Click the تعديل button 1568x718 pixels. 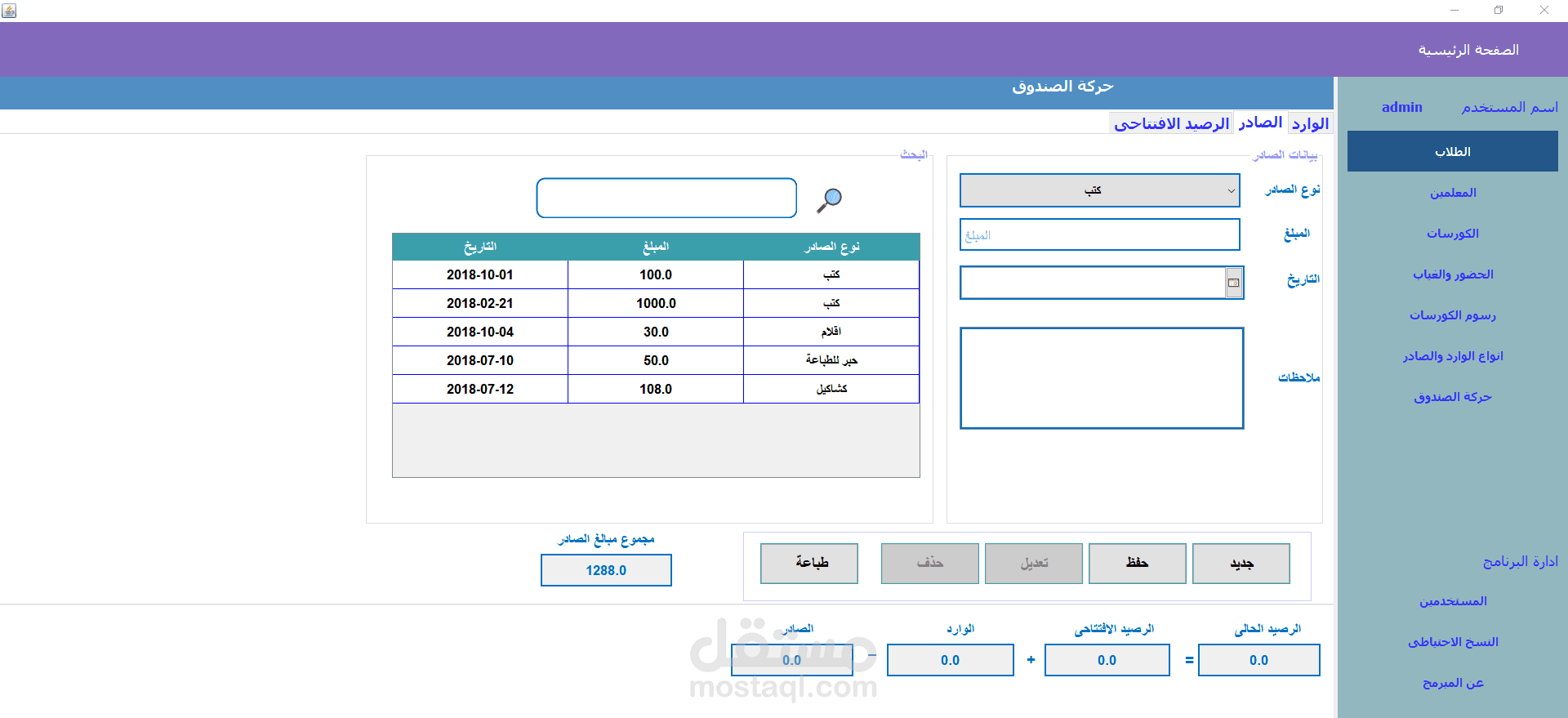click(x=1034, y=564)
